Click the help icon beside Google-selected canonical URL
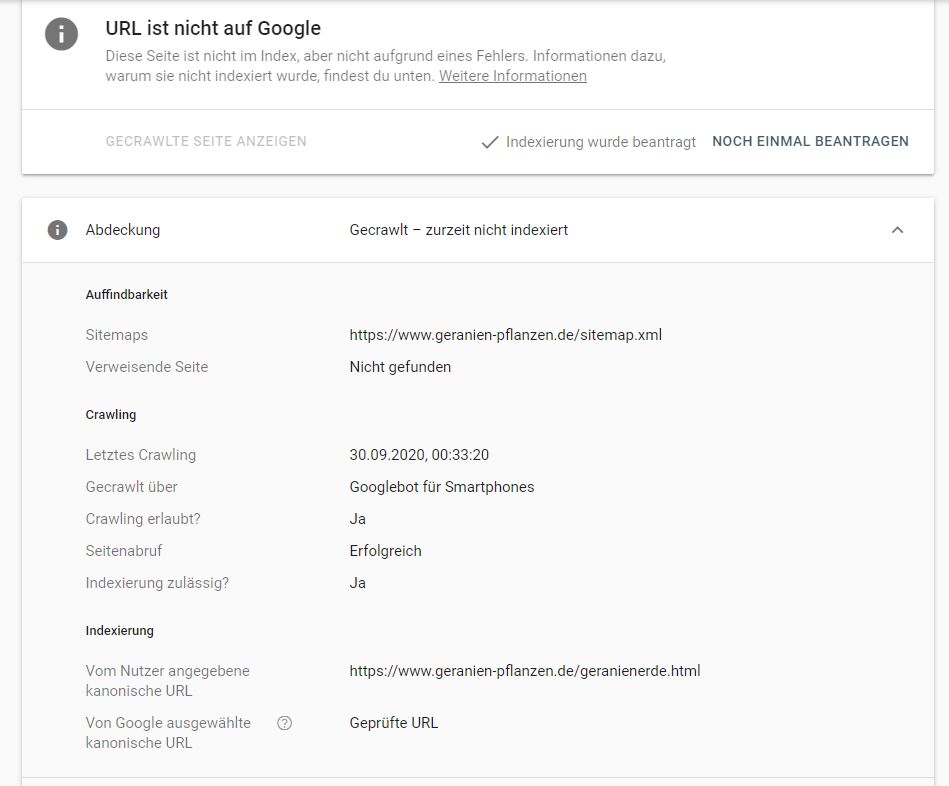The height and width of the screenshot is (786, 949). pos(285,723)
